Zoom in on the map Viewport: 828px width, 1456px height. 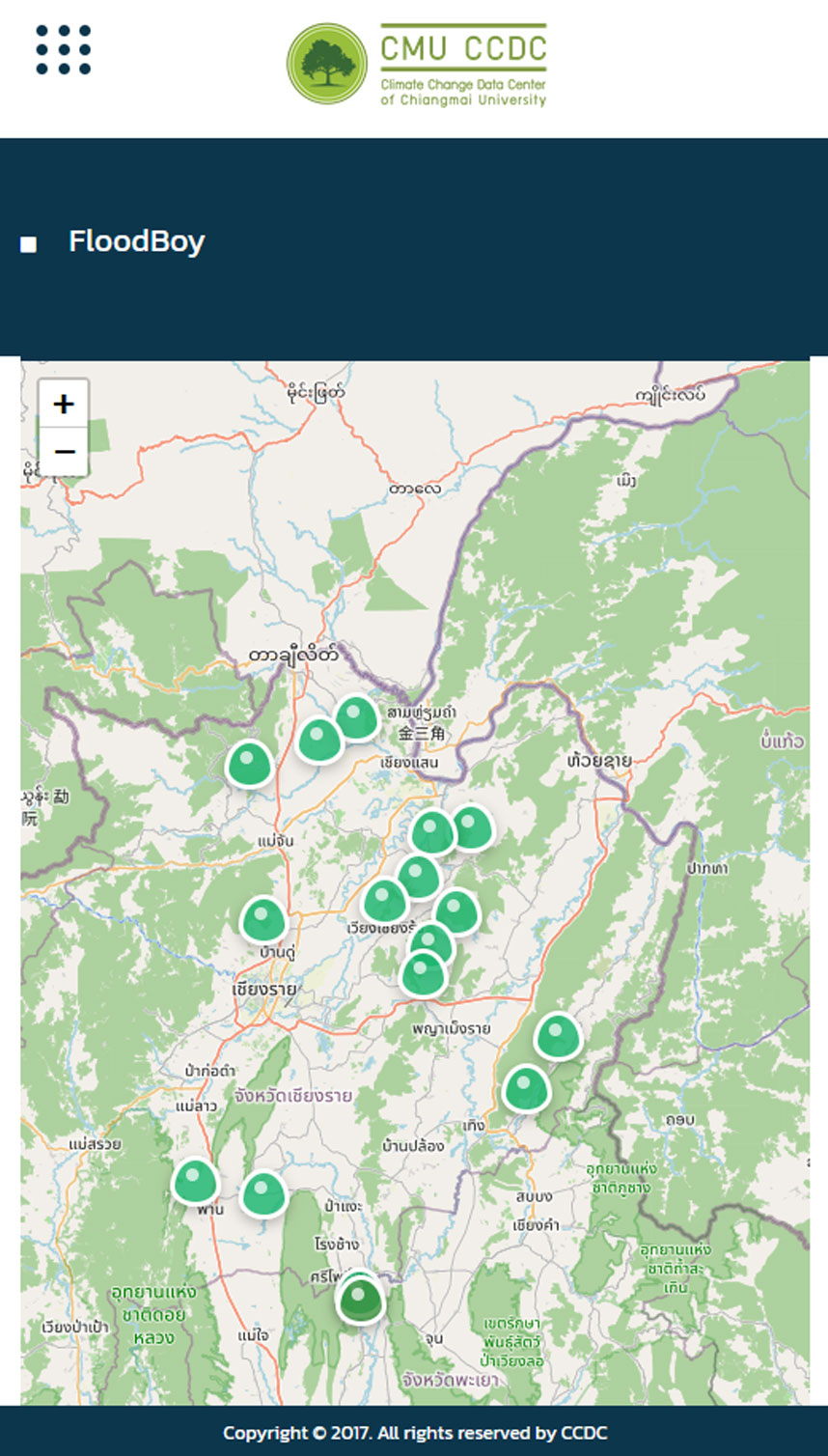(64, 404)
